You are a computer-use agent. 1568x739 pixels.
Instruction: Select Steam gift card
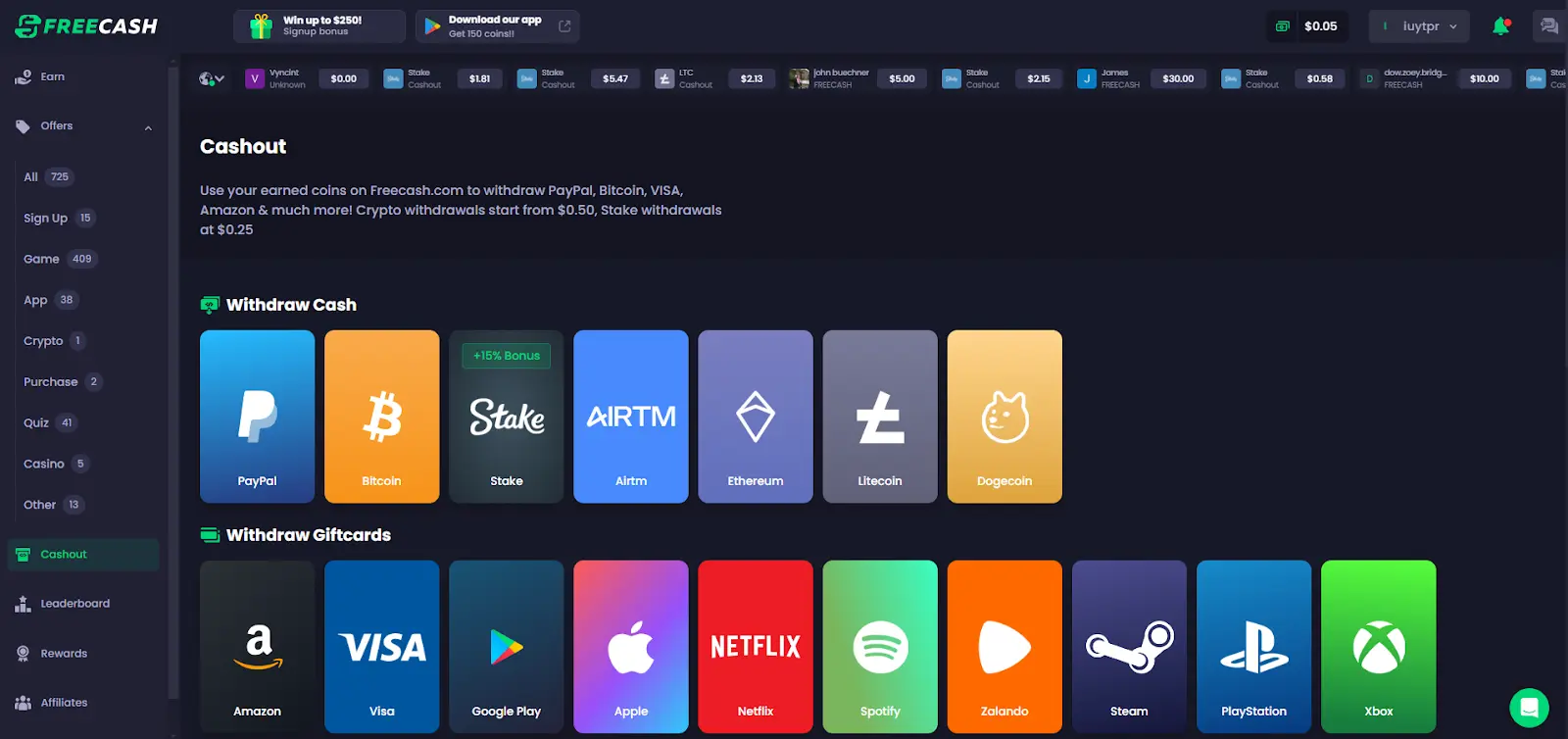pyautogui.click(x=1129, y=647)
